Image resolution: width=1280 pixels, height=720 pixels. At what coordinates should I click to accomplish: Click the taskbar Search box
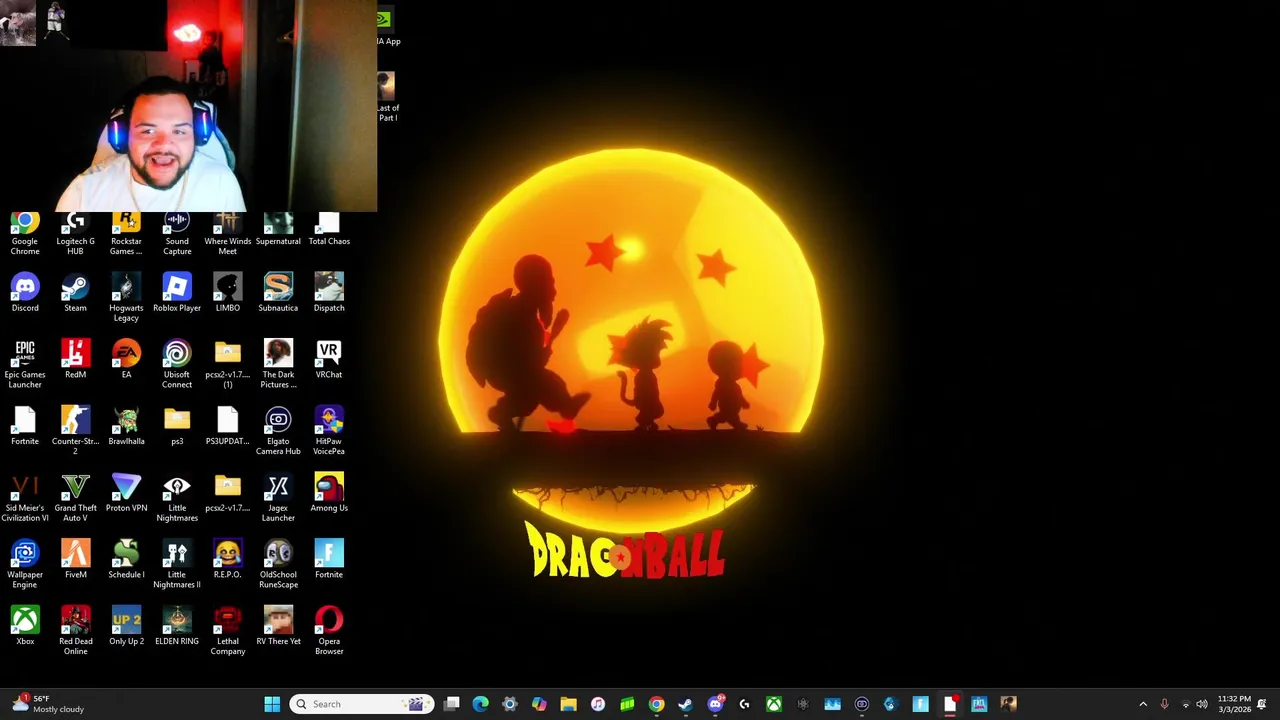[x=361, y=704]
